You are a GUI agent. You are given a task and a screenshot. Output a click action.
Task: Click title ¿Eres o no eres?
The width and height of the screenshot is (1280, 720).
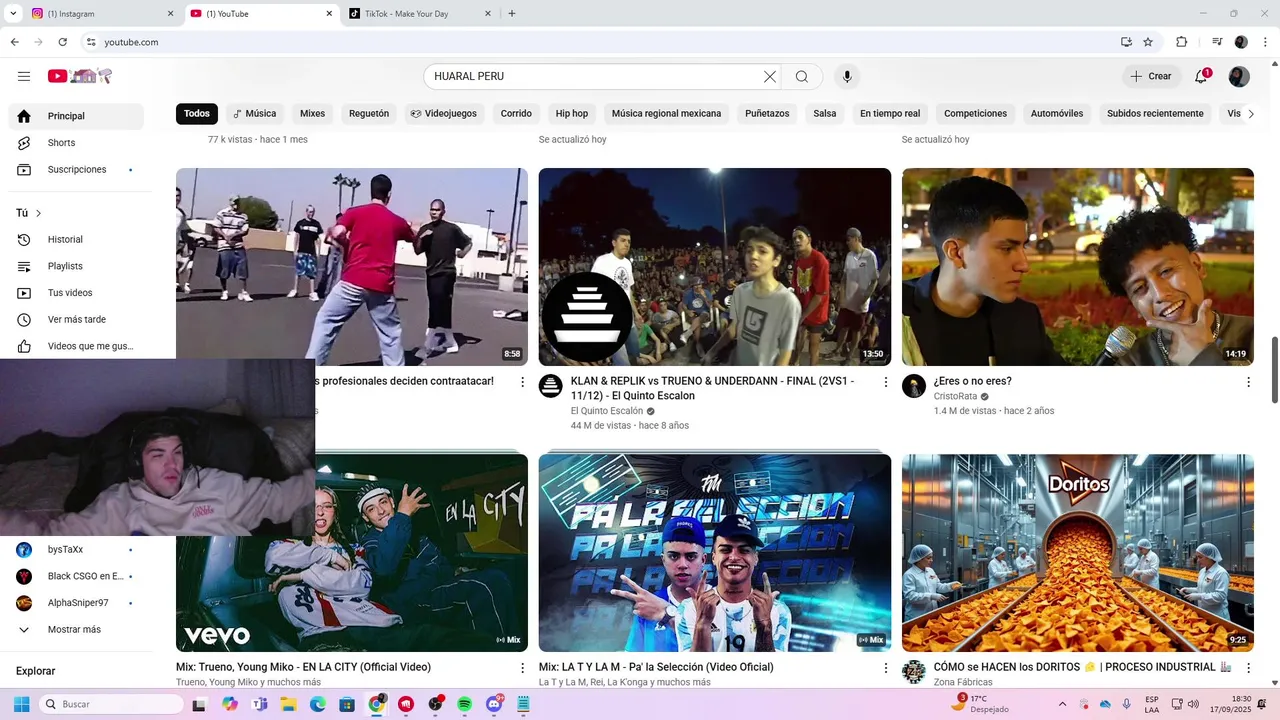click(973, 381)
